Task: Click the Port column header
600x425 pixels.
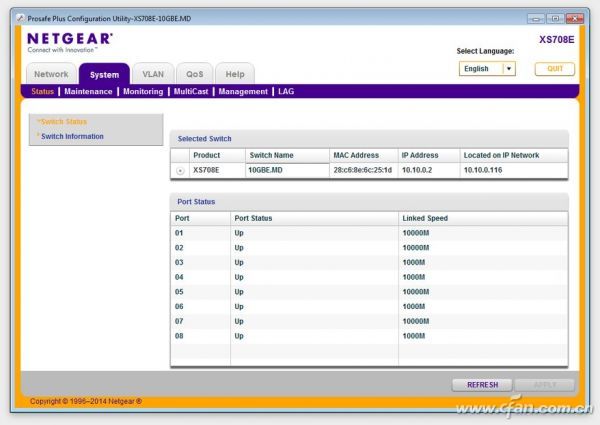Action: [x=201, y=218]
